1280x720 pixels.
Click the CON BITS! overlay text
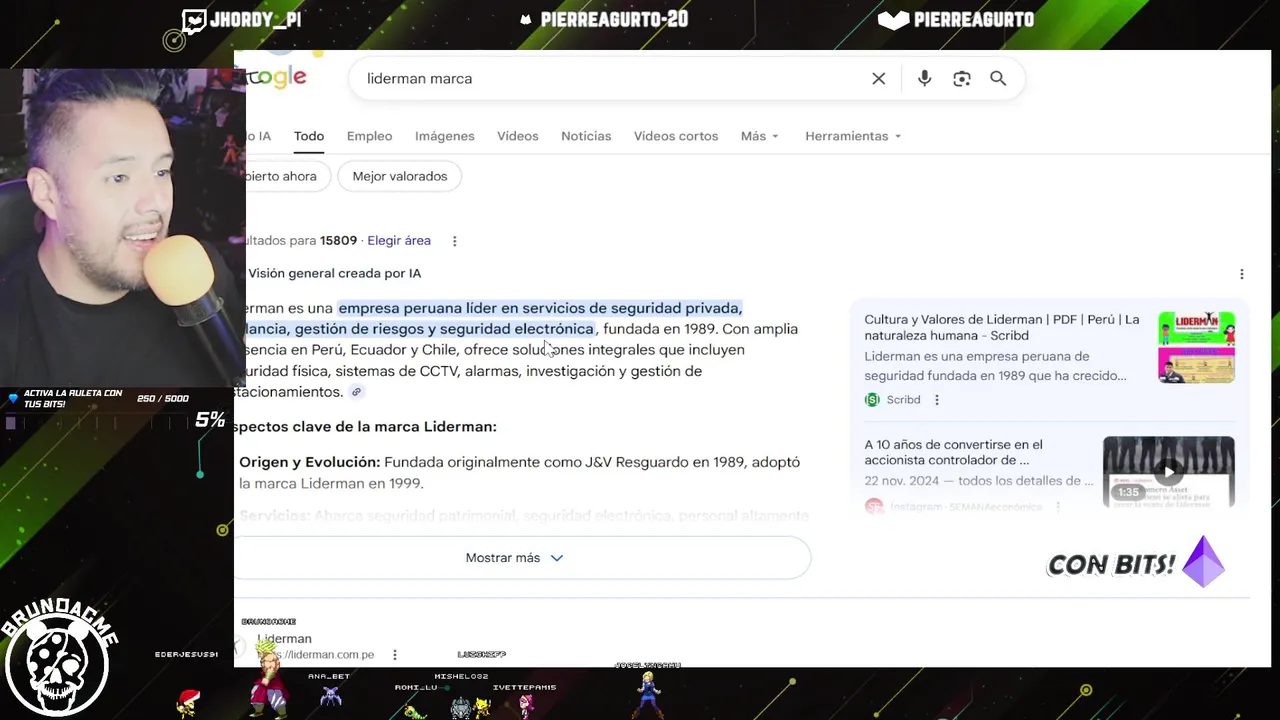click(x=1111, y=565)
